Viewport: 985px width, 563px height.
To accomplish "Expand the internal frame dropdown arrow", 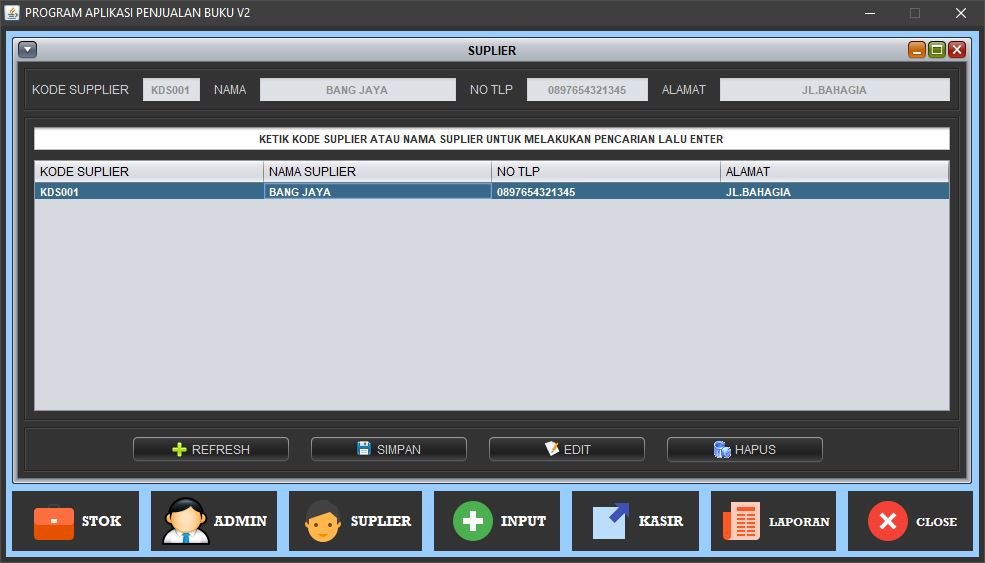I will point(27,49).
